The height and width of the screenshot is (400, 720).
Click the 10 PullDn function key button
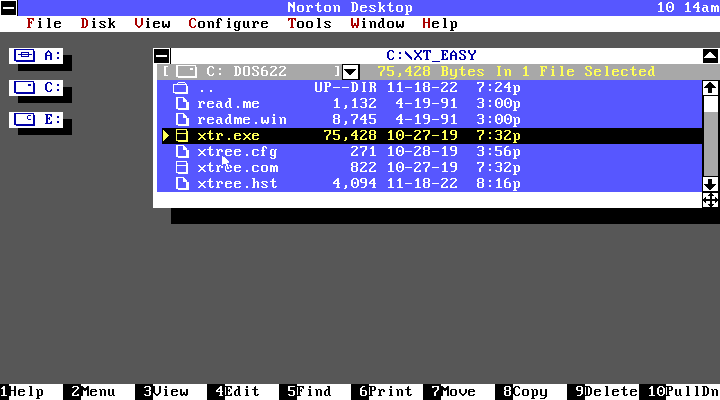tap(680, 392)
